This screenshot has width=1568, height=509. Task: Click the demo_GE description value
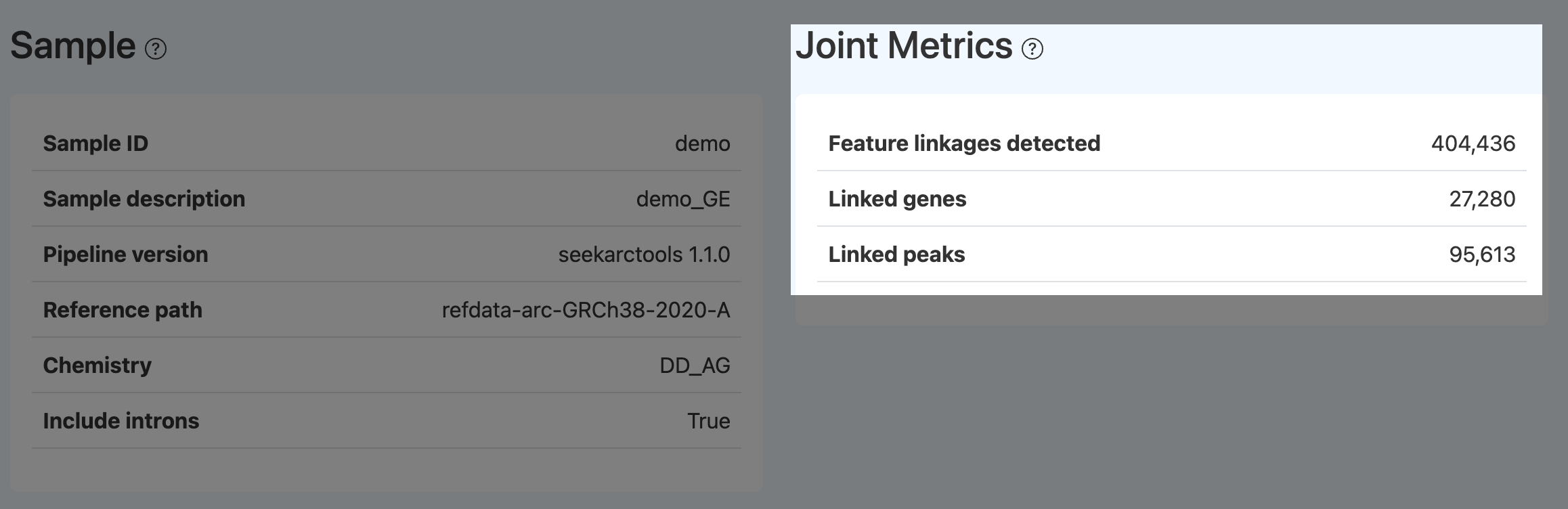pos(683,199)
